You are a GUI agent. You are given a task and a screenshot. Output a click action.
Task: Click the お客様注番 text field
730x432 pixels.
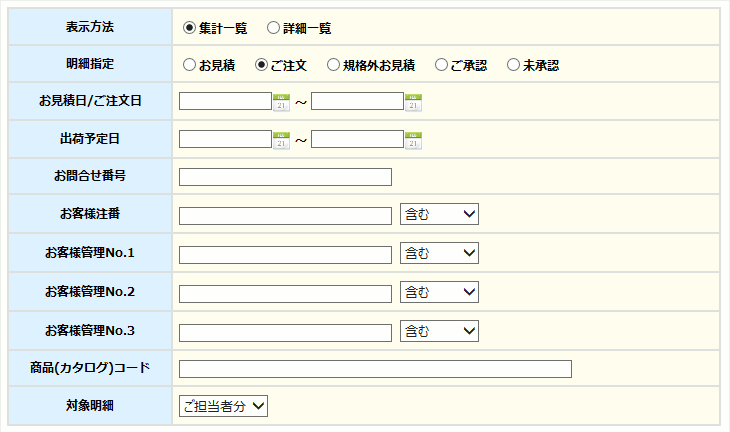click(285, 216)
